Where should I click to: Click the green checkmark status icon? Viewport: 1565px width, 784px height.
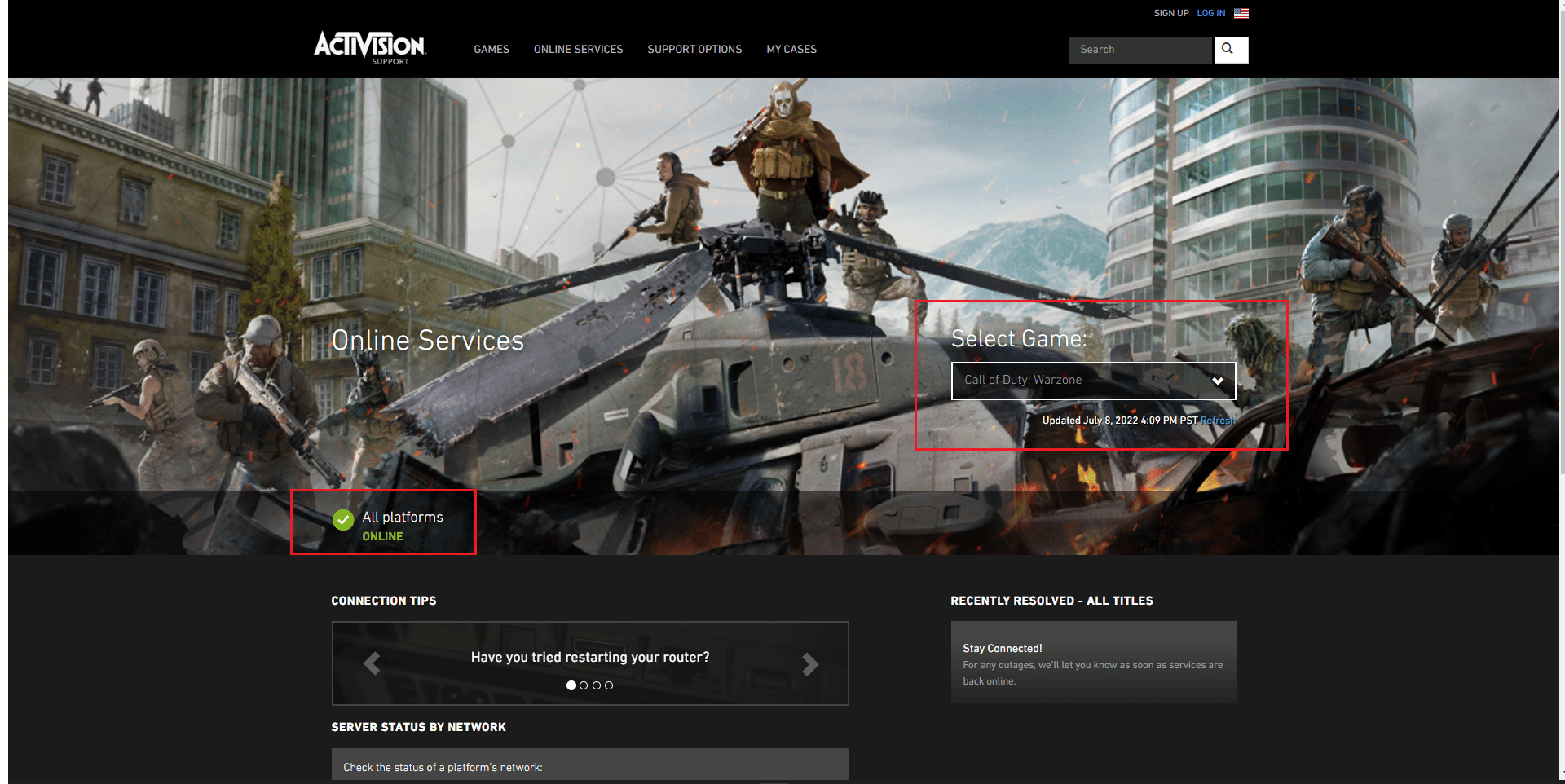pos(343,519)
